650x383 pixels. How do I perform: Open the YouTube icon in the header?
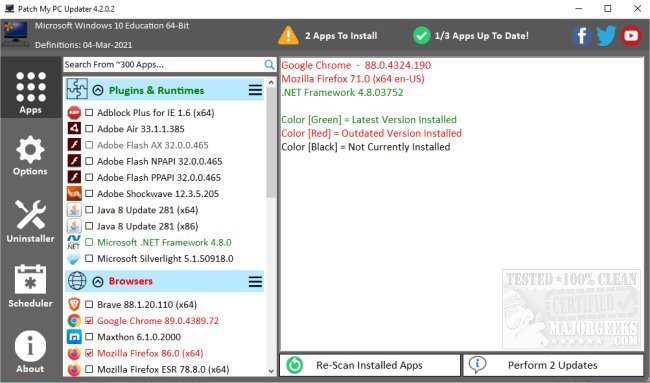click(x=631, y=36)
